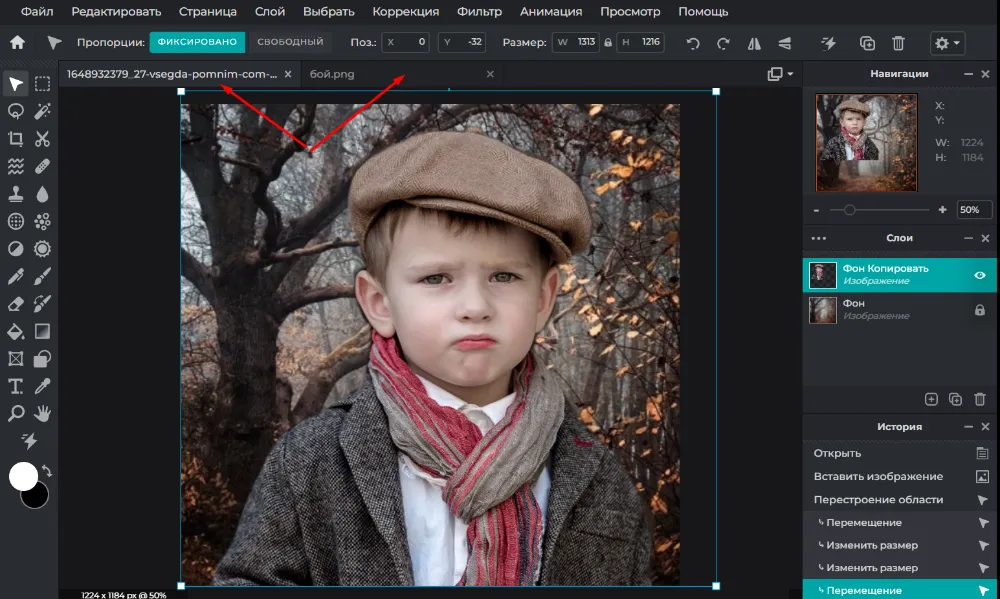Viewport: 1000px width, 599px height.
Task: Open the three-dots menu in Слои panel
Action: pos(819,239)
